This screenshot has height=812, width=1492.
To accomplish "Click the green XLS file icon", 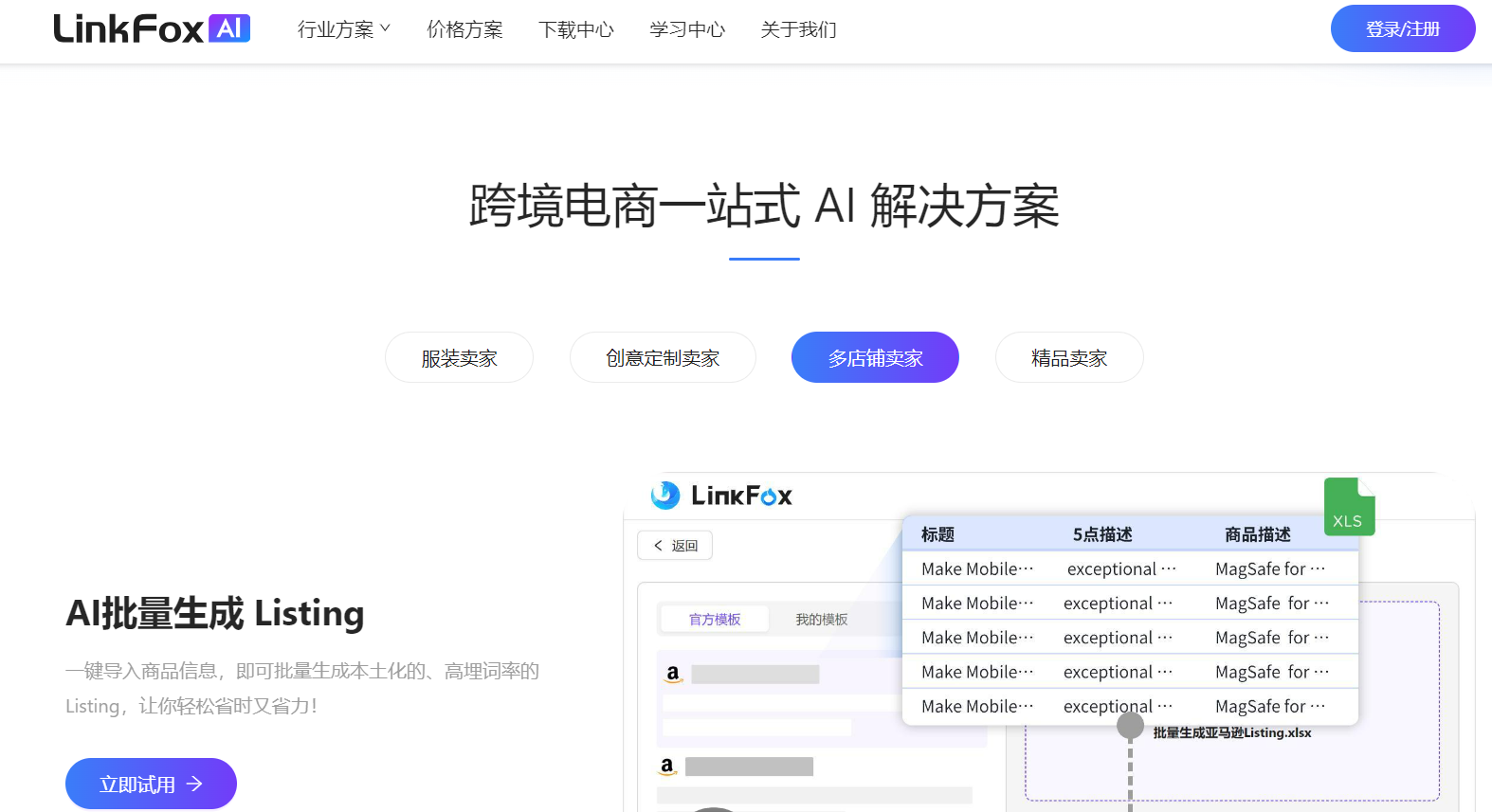I will click(x=1349, y=507).
